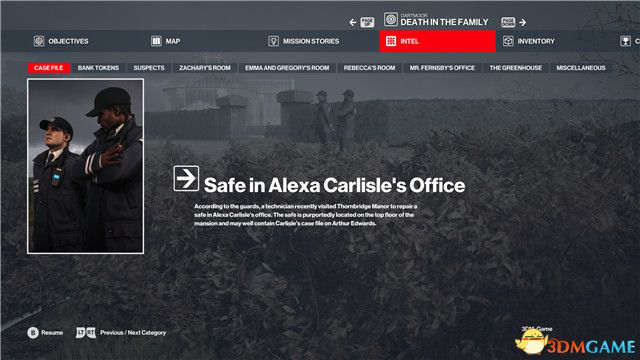
Task: Click the Objectives target icon
Action: coord(39,41)
